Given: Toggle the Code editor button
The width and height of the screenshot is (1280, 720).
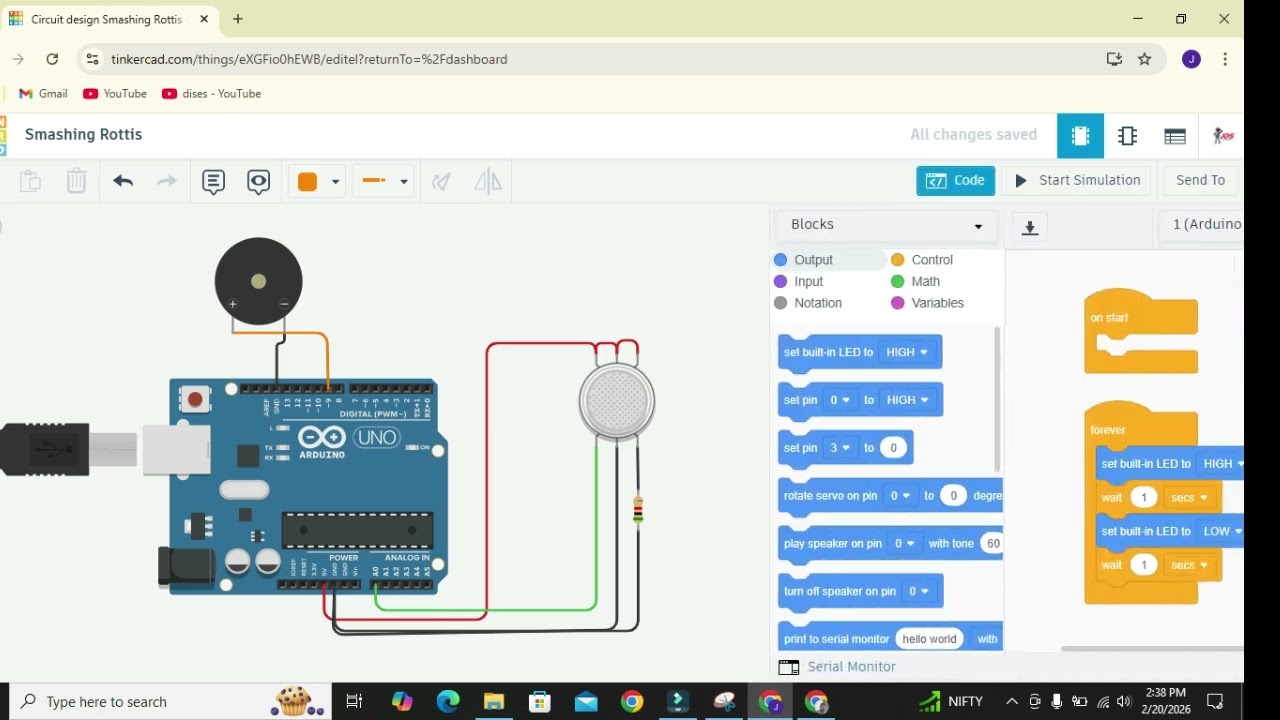Looking at the screenshot, I should point(955,181).
